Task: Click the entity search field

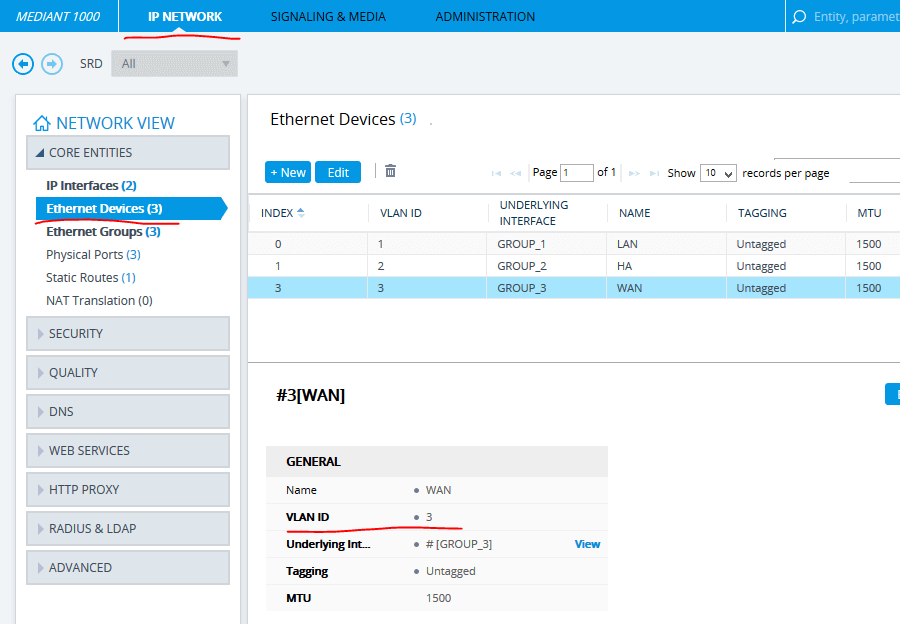Action: (x=856, y=17)
